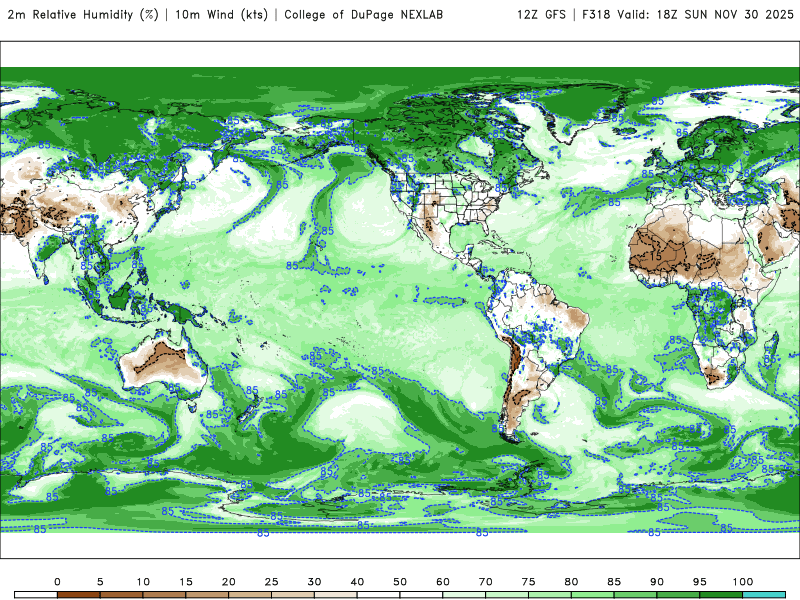Click the legend value "90"
Screen dimensions: 800x600
[657, 582]
